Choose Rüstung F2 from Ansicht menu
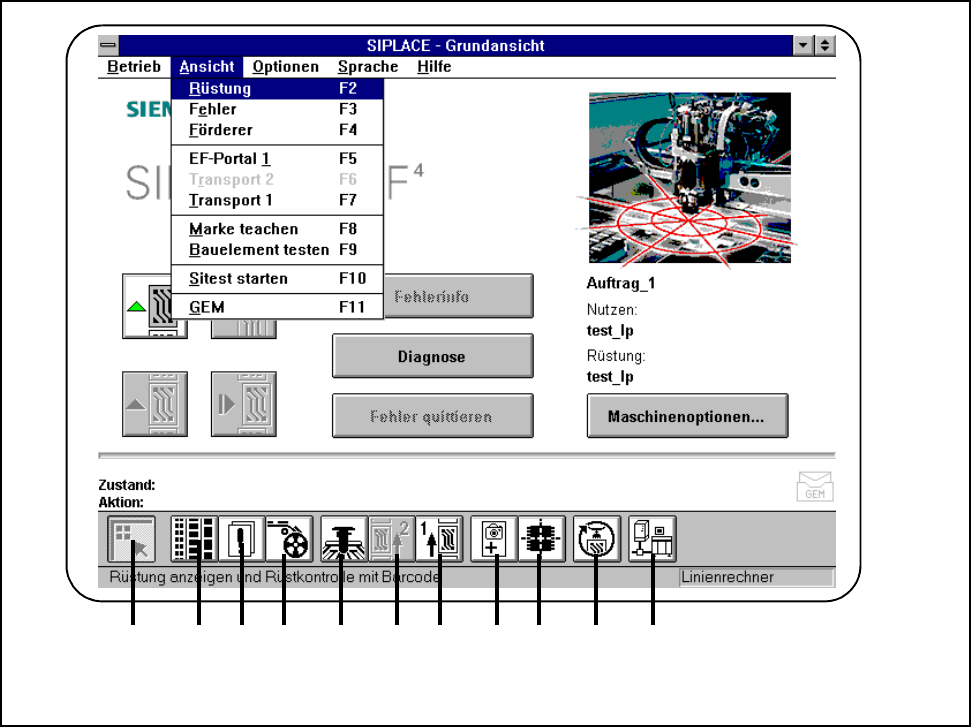The image size is (971, 727). click(277, 89)
